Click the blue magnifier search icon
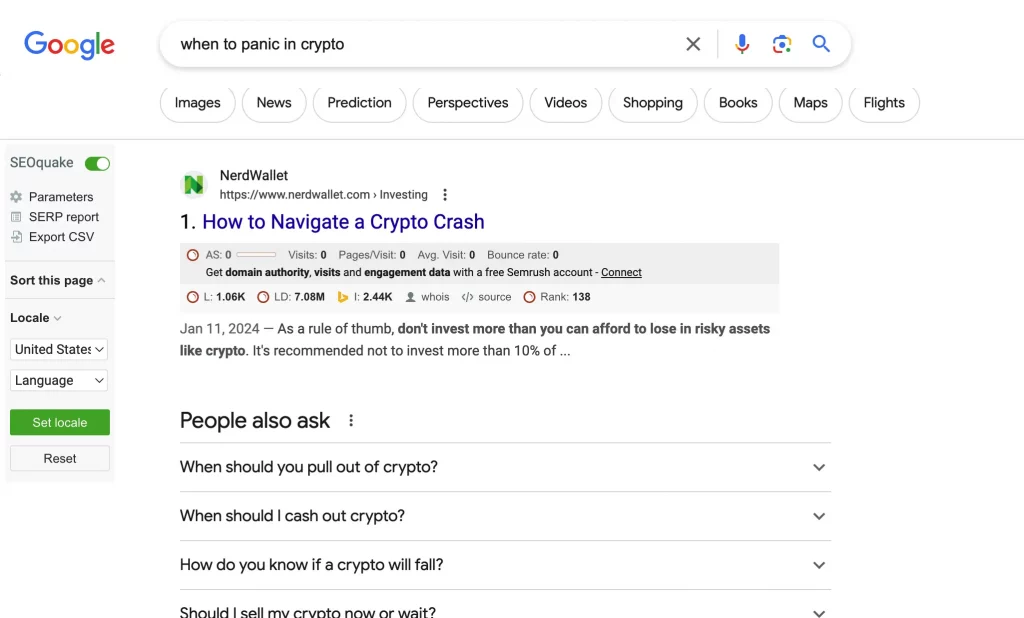1024x618 pixels. 821,44
